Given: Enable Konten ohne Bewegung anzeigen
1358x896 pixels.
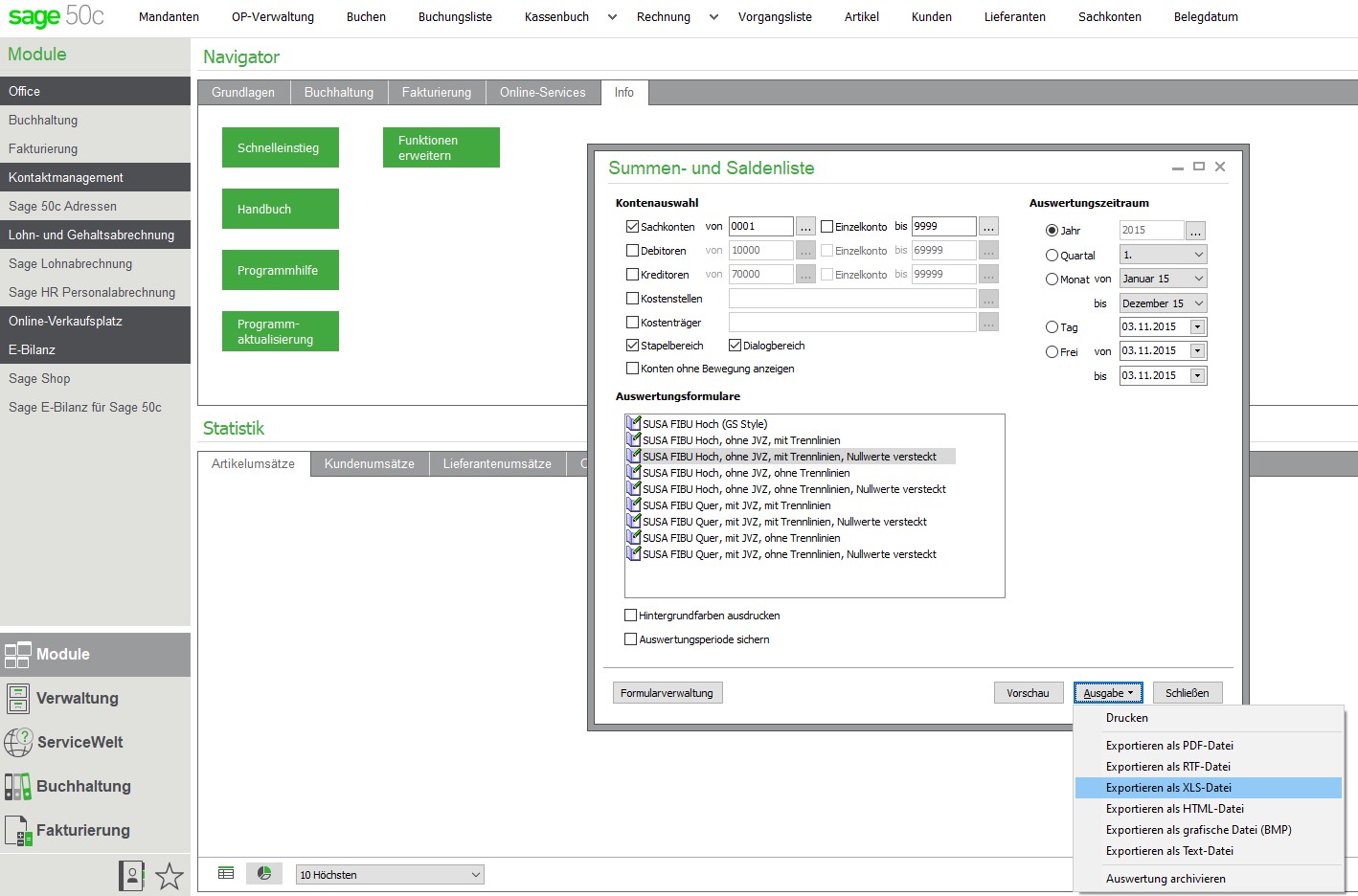Looking at the screenshot, I should (632, 369).
